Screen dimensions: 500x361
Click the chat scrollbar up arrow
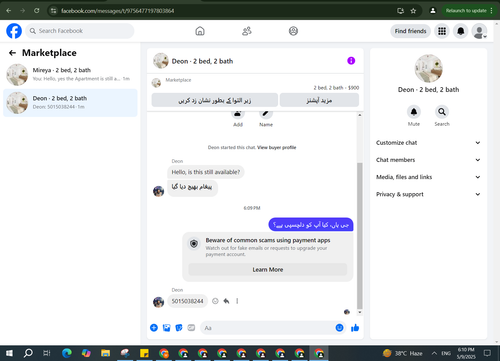pos(360,115)
